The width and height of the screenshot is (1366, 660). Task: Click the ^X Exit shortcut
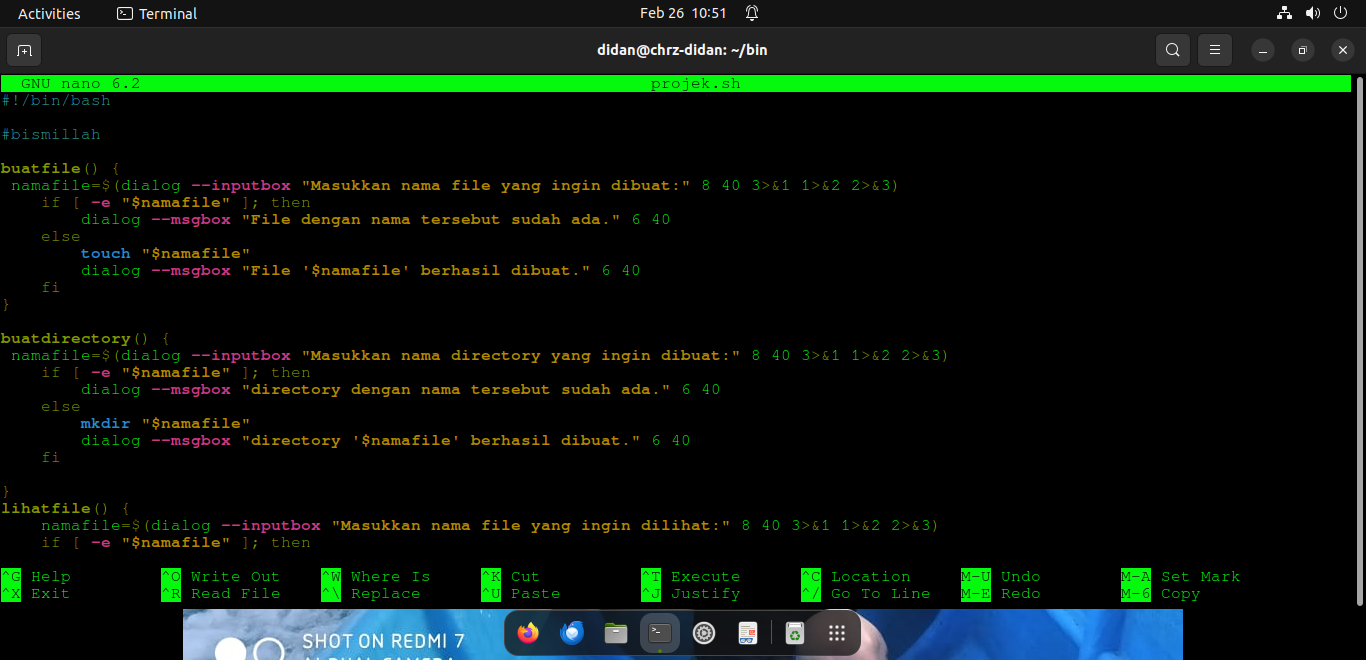tap(36, 594)
